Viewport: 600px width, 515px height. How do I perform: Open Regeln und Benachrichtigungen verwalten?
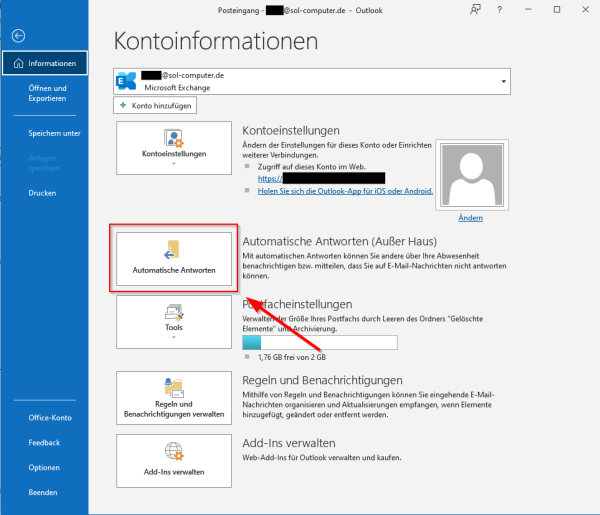[174, 397]
